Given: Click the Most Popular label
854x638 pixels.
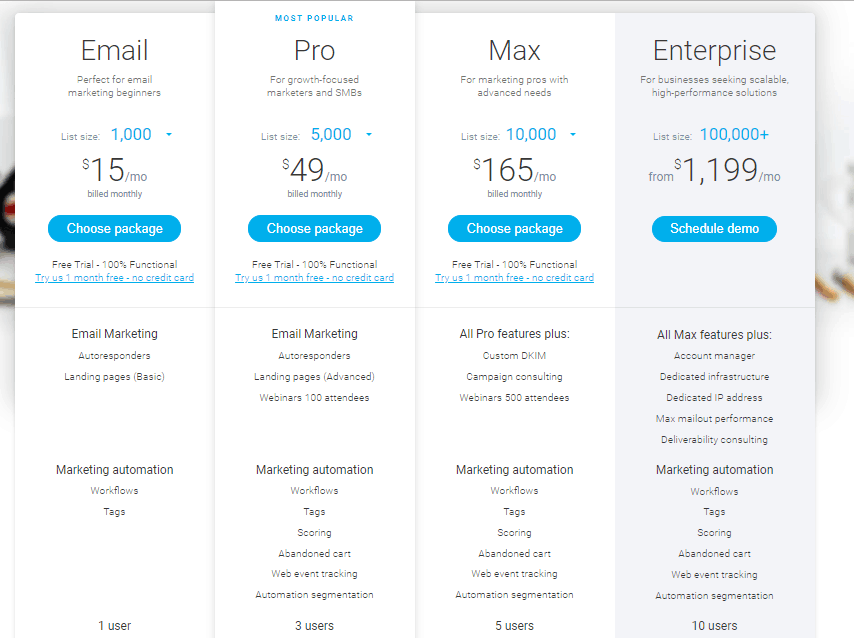Looking at the screenshot, I should pos(314,18).
